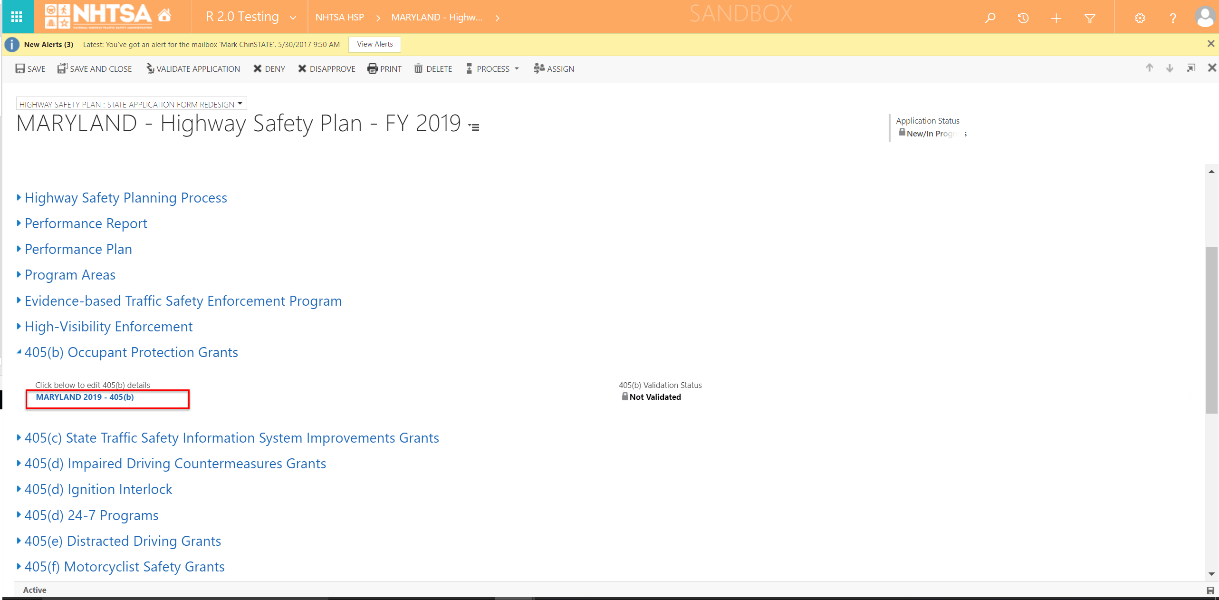Click Save and Close
This screenshot has width=1219, height=600.
pos(94,69)
